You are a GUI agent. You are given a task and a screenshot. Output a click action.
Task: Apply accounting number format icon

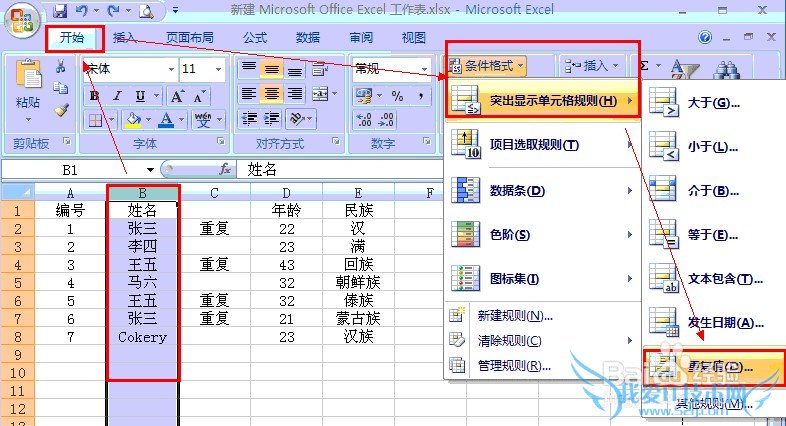(364, 95)
